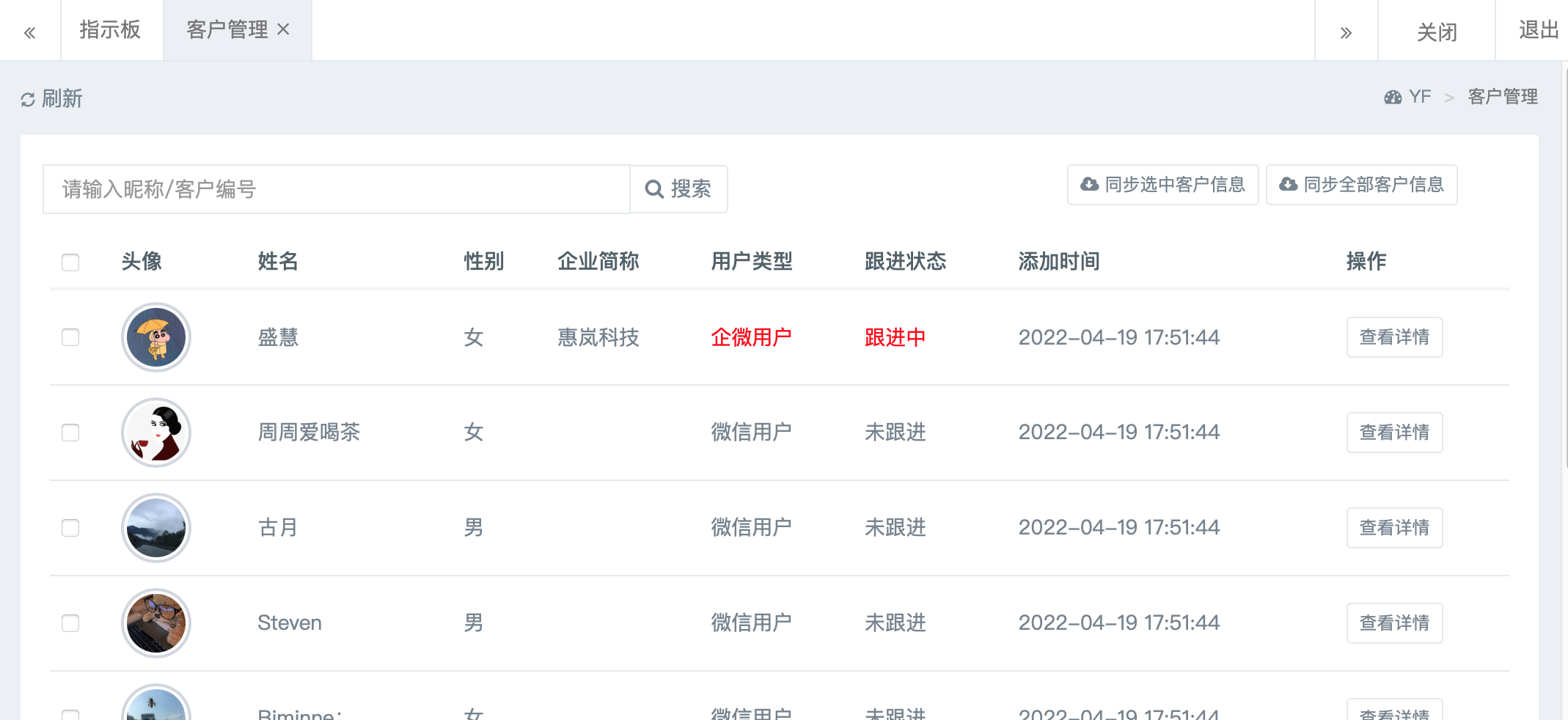Click 同步选中客户信息 cloud sync button
This screenshot has width=1568, height=720.
tap(1162, 185)
